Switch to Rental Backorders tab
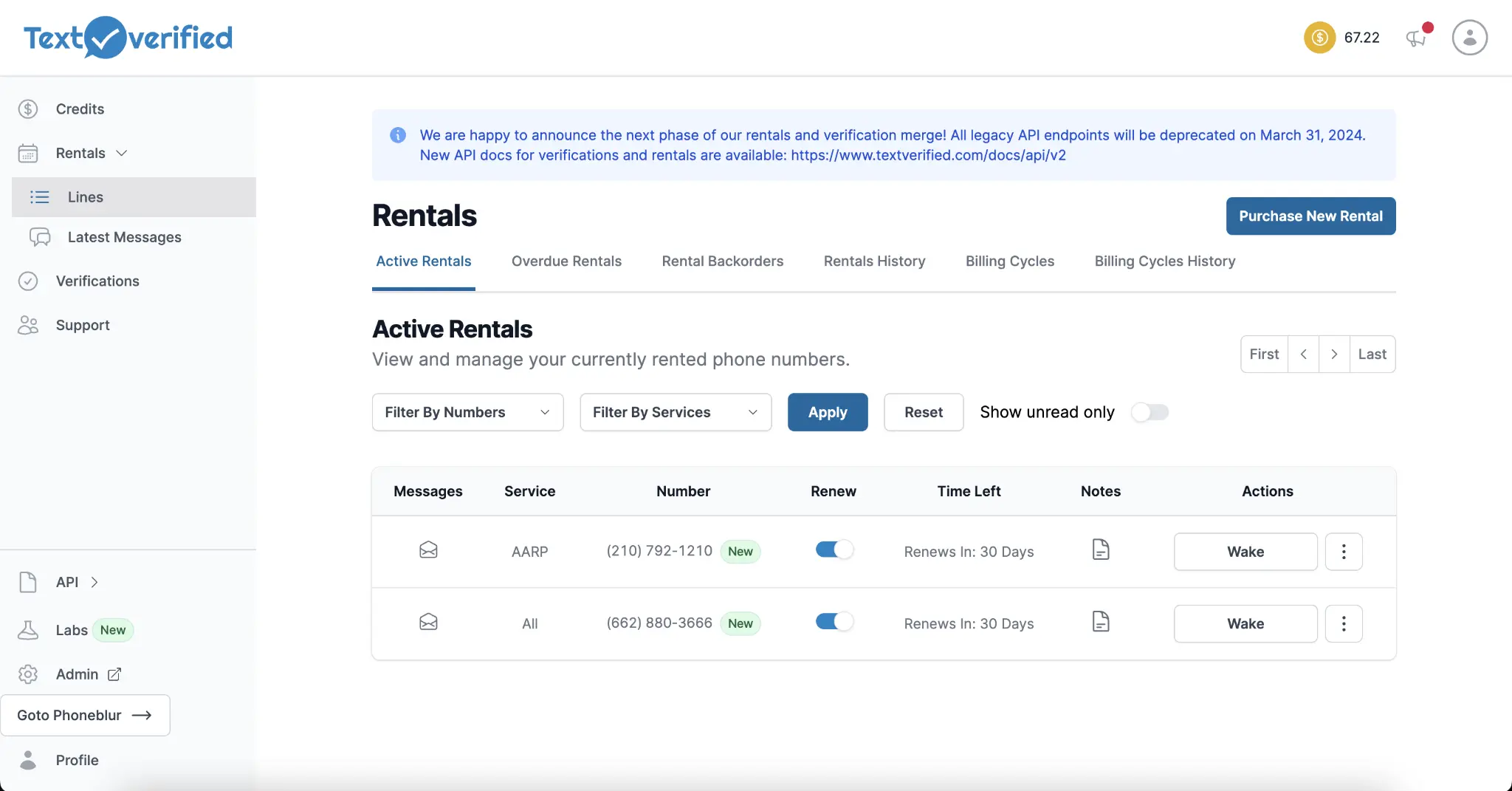Viewport: 1512px width, 791px height. [723, 261]
